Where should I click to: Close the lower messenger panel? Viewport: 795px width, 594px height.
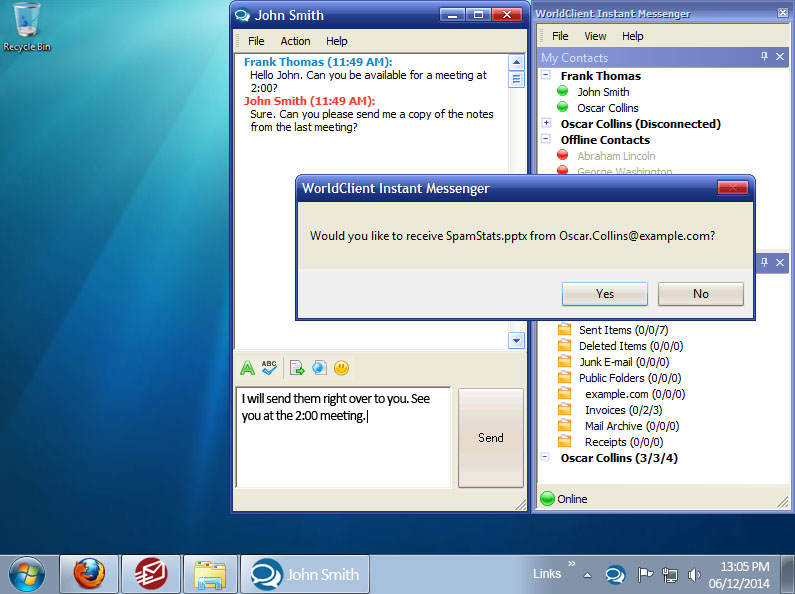[780, 263]
